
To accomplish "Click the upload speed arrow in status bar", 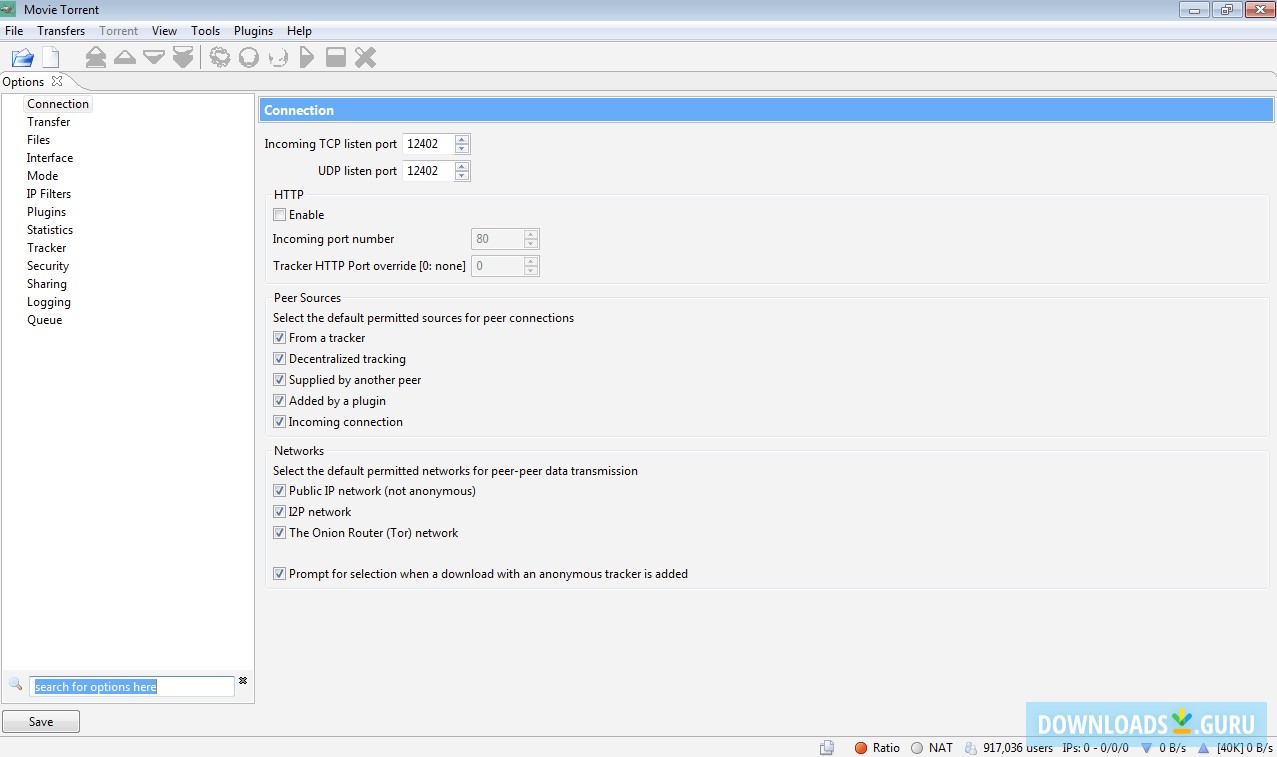I will pyautogui.click(x=1203, y=747).
